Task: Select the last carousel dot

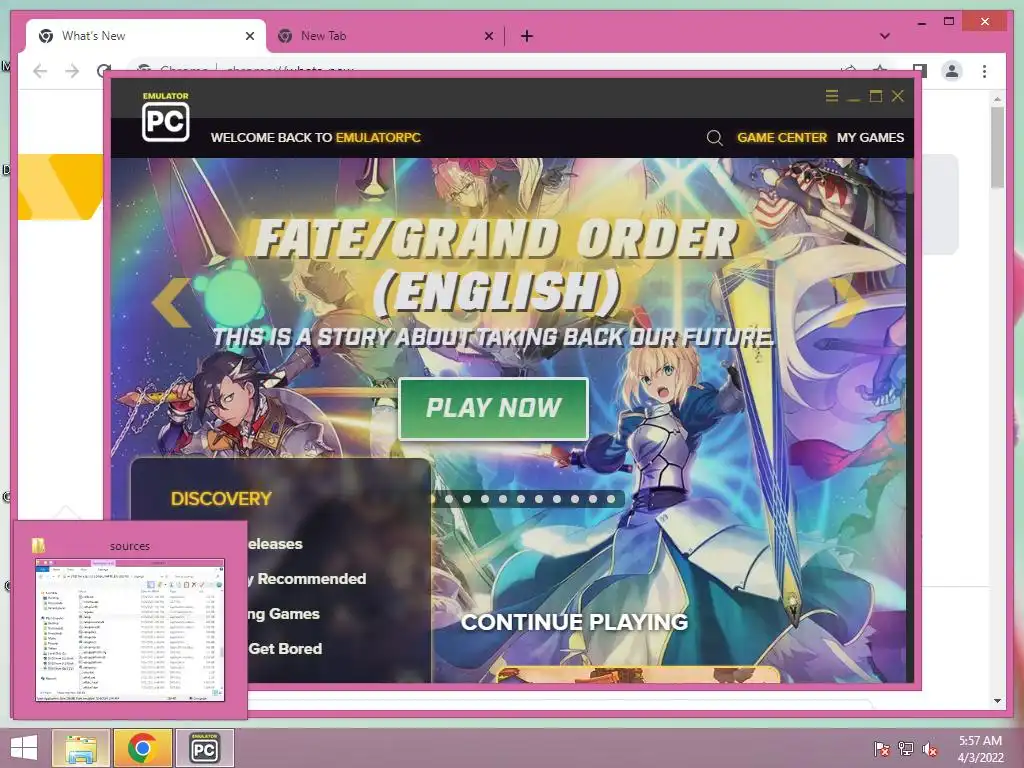Action: [611, 499]
